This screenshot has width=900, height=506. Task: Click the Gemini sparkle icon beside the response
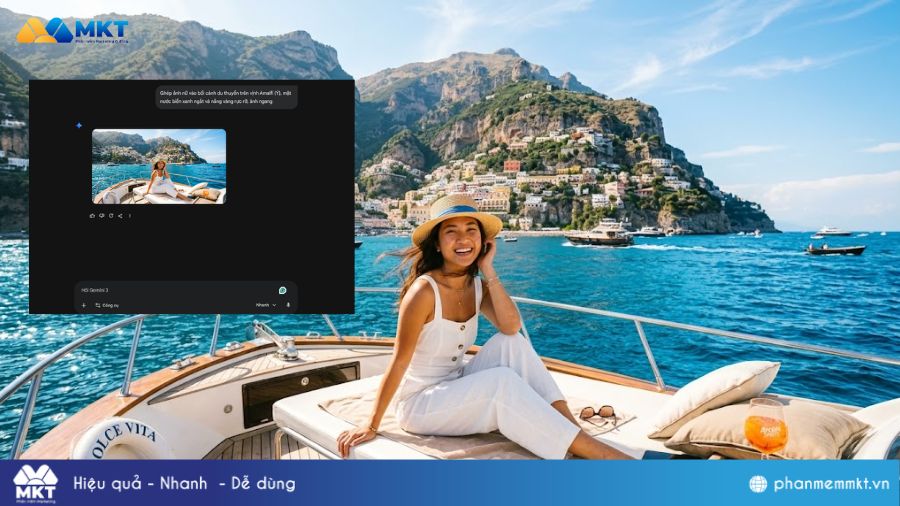[x=79, y=126]
